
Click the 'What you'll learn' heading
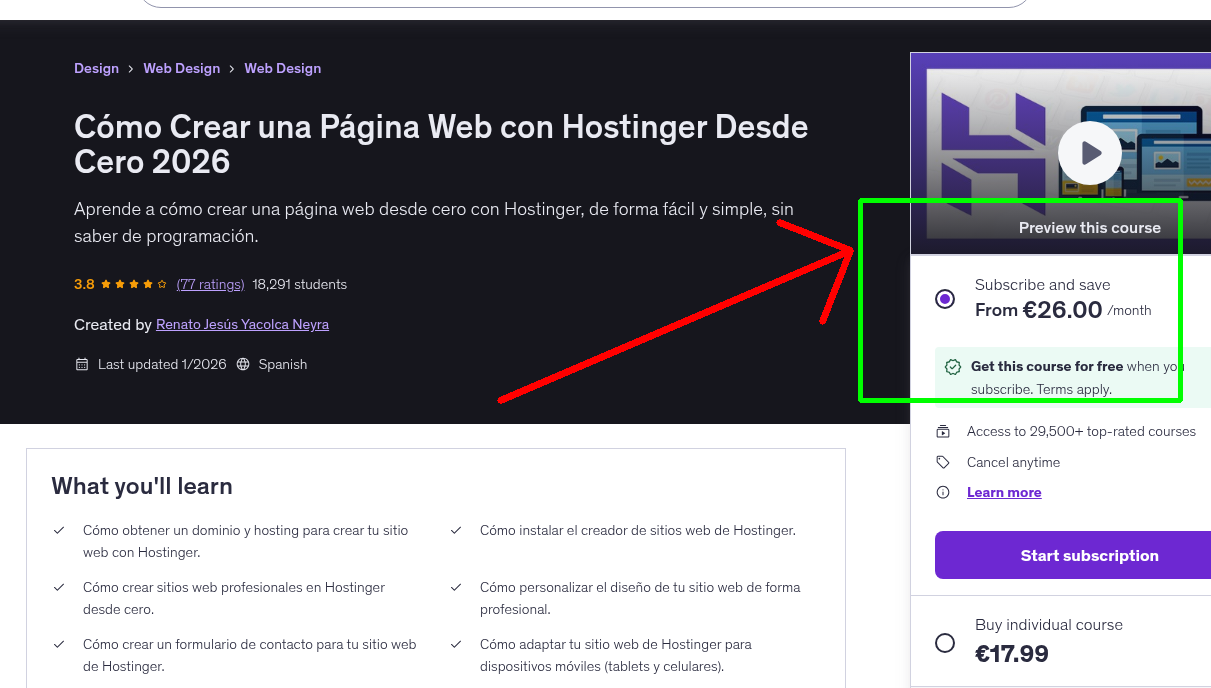pos(142,486)
